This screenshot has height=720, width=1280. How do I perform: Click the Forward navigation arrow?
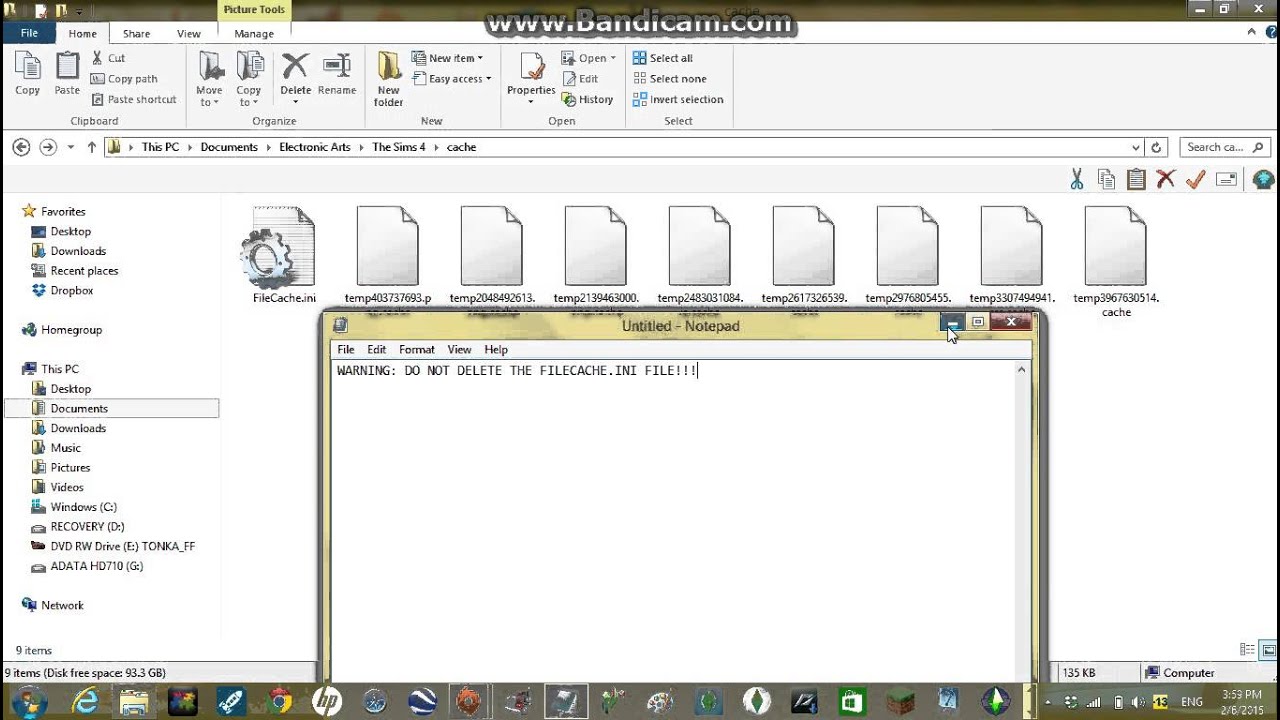(48, 147)
